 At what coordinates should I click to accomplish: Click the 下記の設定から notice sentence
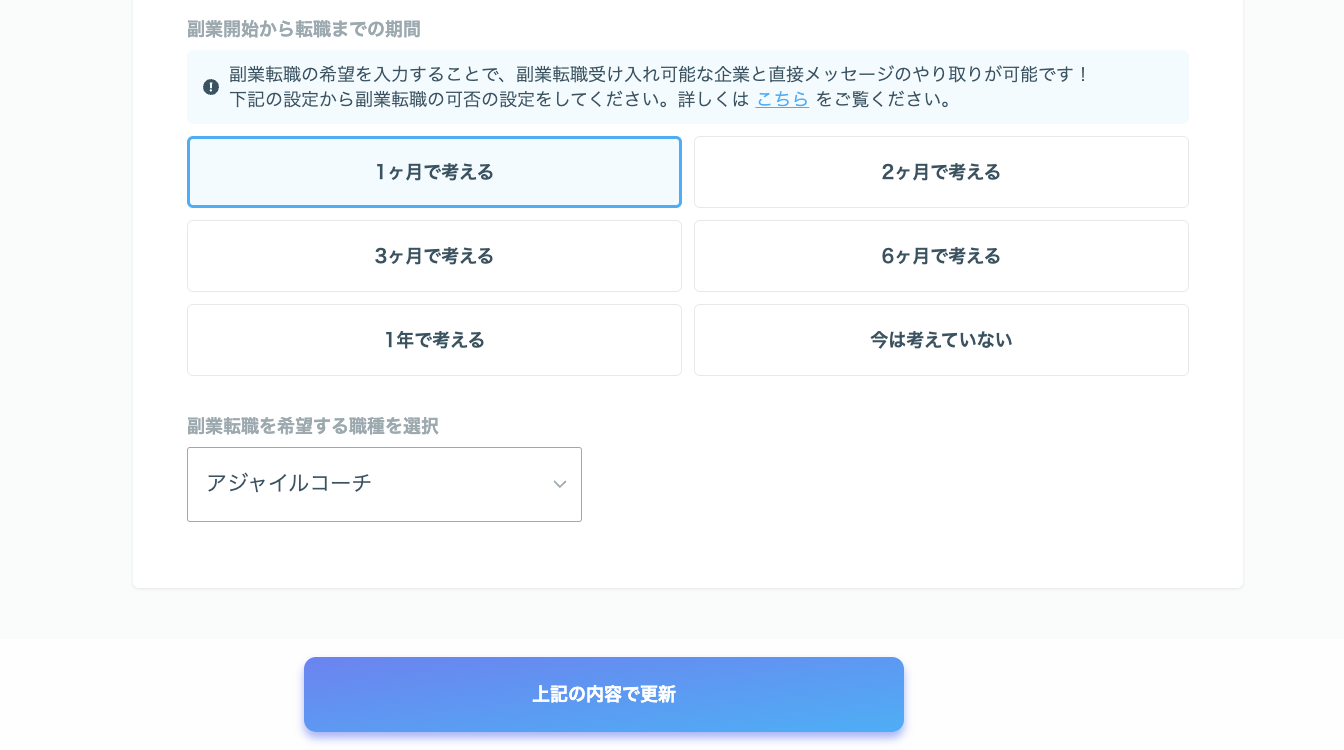point(489,99)
